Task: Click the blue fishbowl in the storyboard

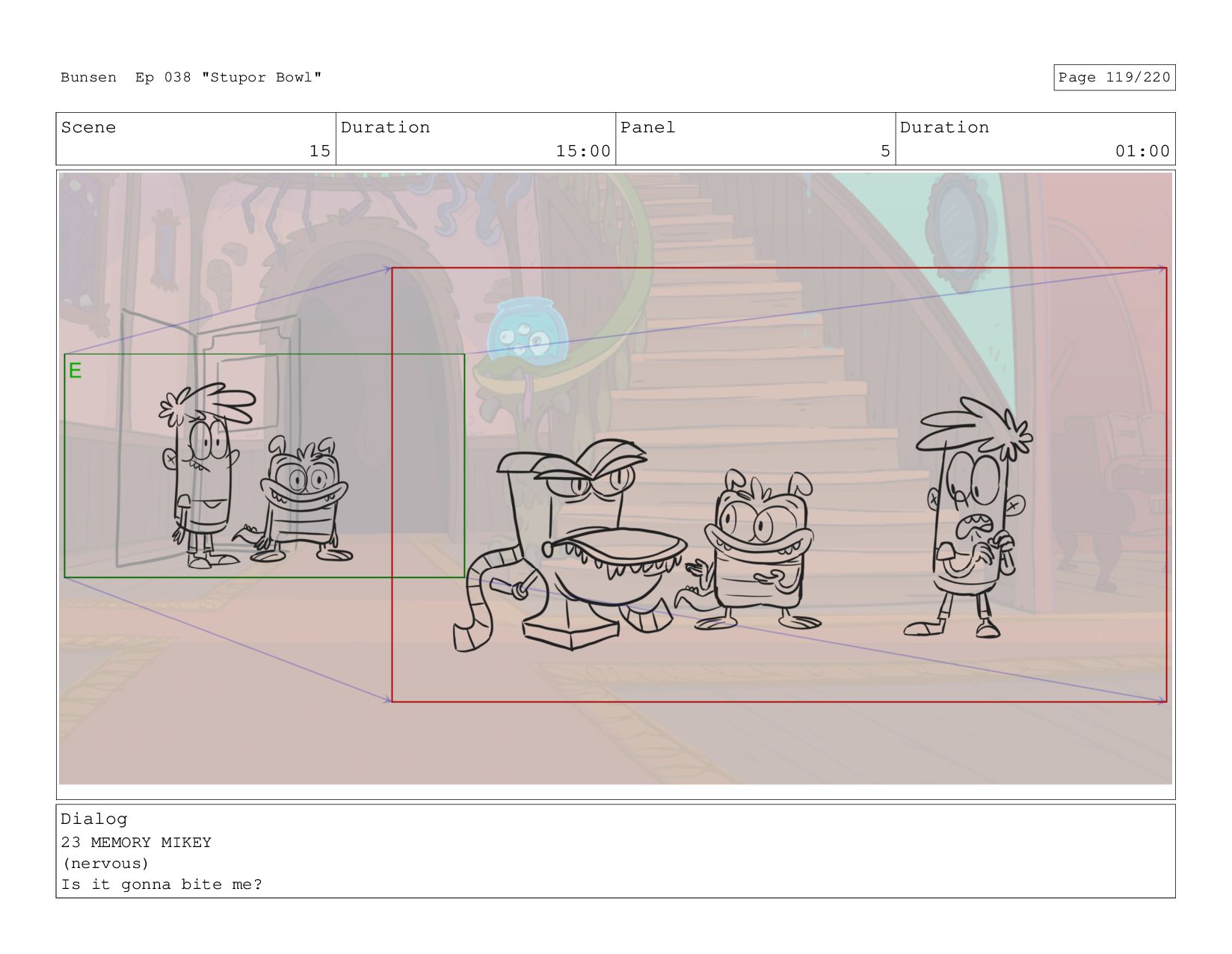Action: pos(528,331)
